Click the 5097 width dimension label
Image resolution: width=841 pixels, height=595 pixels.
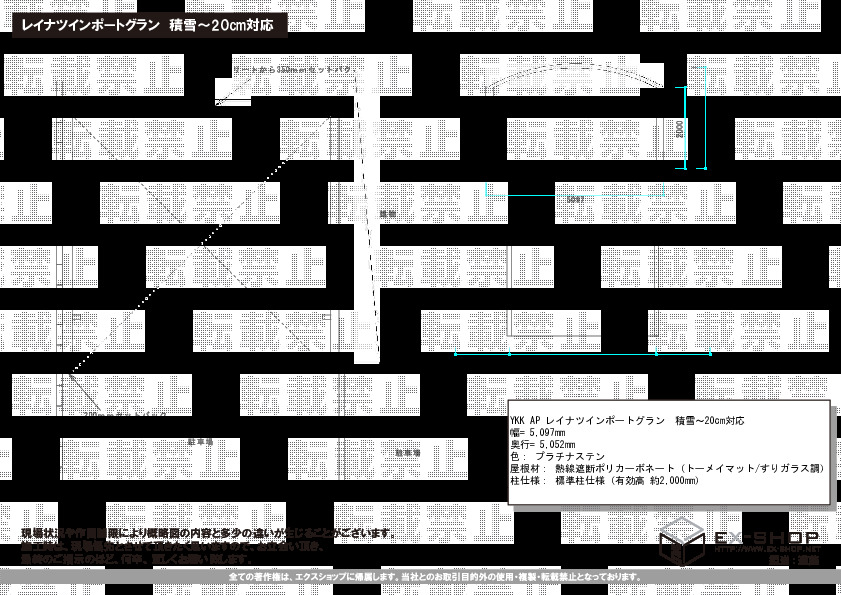point(575,200)
